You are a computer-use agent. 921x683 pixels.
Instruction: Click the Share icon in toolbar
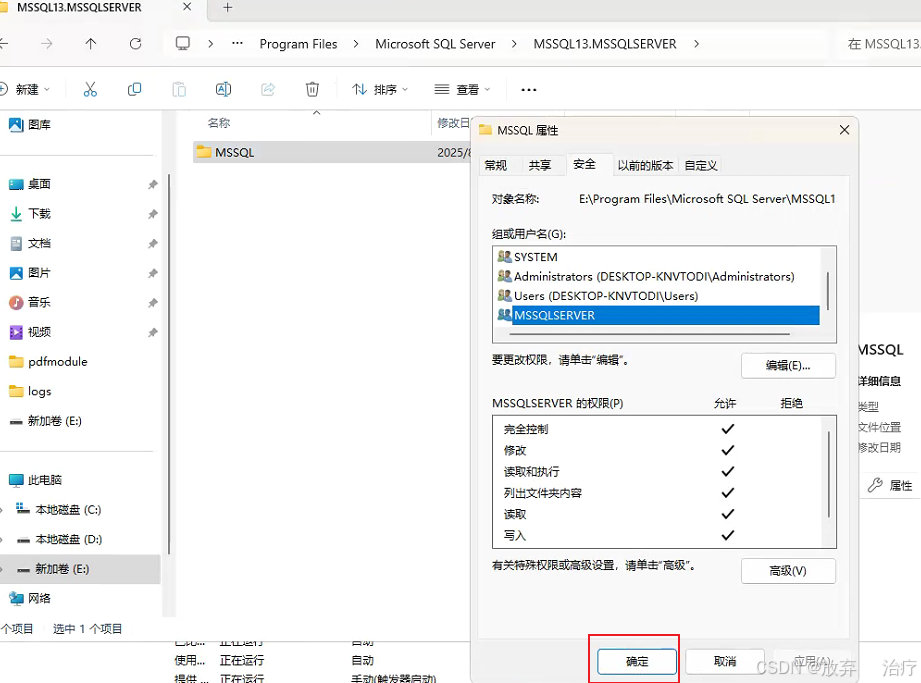pyautogui.click(x=268, y=89)
